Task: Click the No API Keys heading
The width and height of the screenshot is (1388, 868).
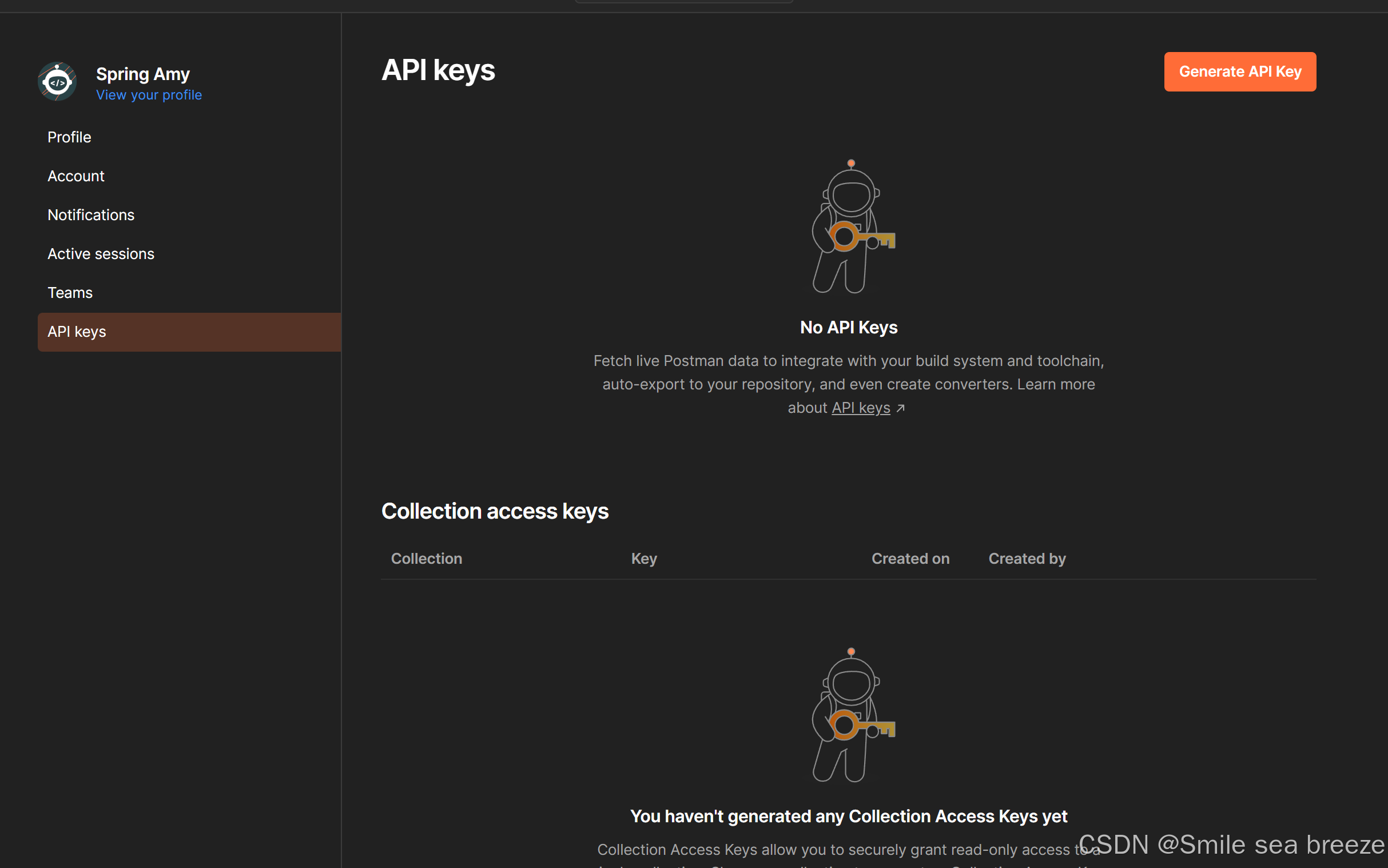Action: click(849, 327)
